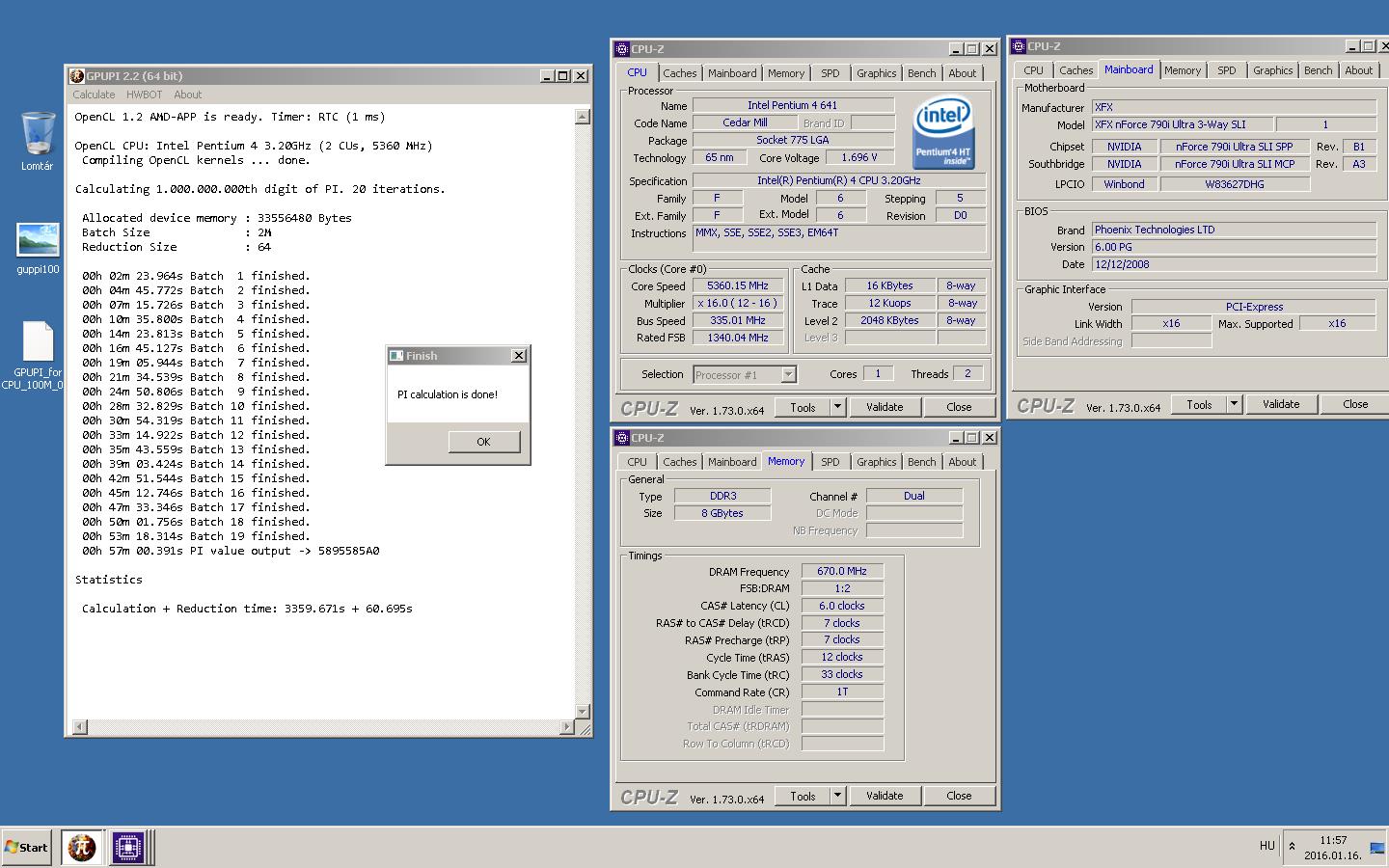Switch to SPD tab in top CPU-Z window
Screen dimensions: 1389x868
830,73
